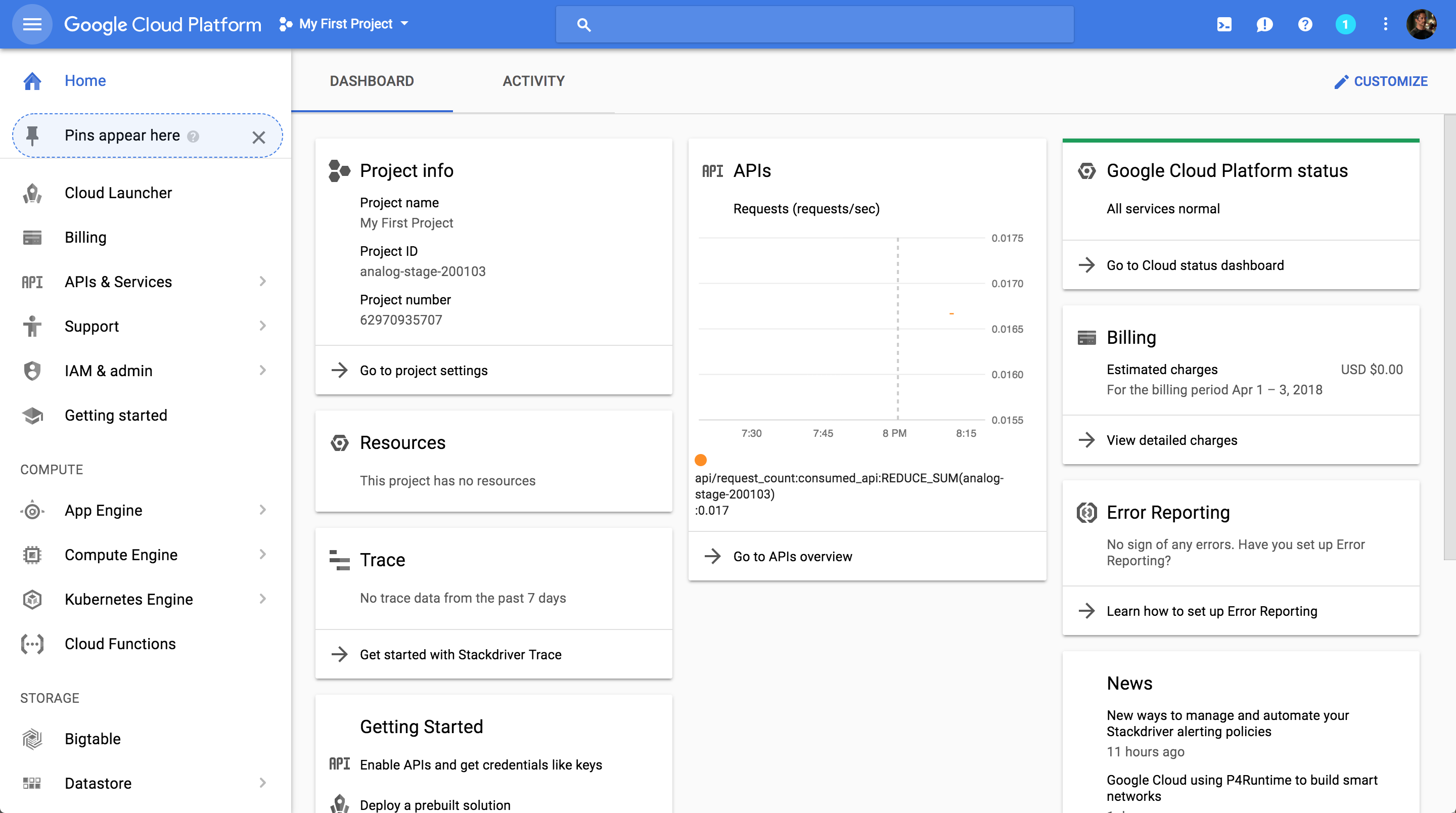The width and height of the screenshot is (1456, 813).
Task: Expand the Kubernetes Engine submenu
Action: 262,599
